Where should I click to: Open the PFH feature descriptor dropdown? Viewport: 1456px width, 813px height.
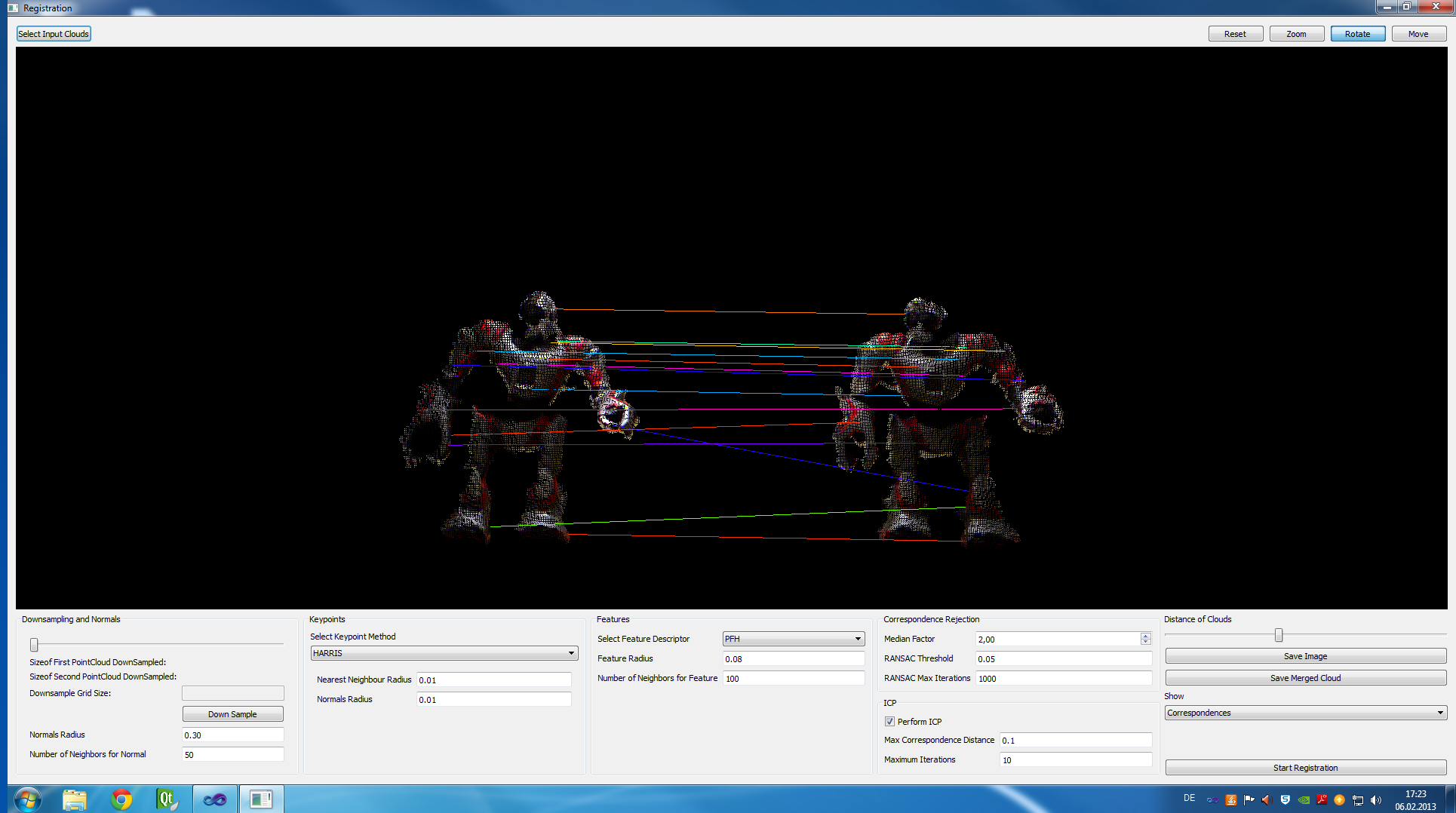[793, 639]
